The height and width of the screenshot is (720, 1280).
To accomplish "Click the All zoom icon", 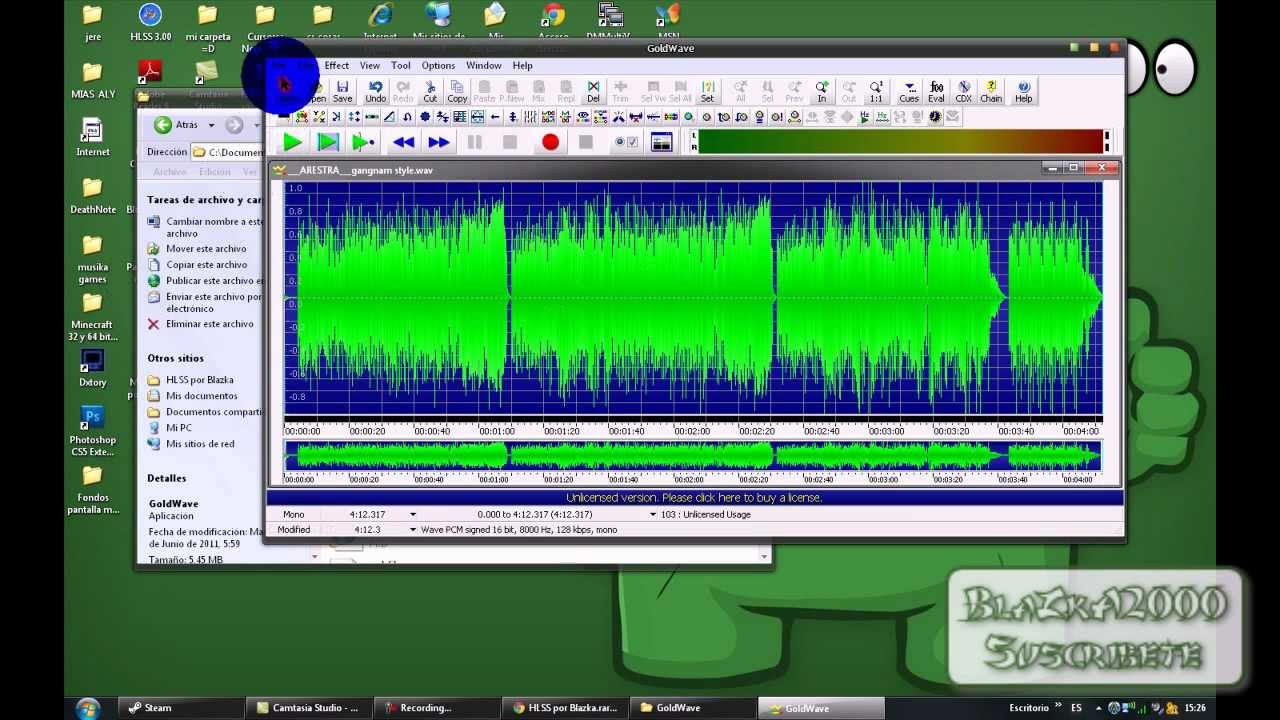I will [x=740, y=92].
